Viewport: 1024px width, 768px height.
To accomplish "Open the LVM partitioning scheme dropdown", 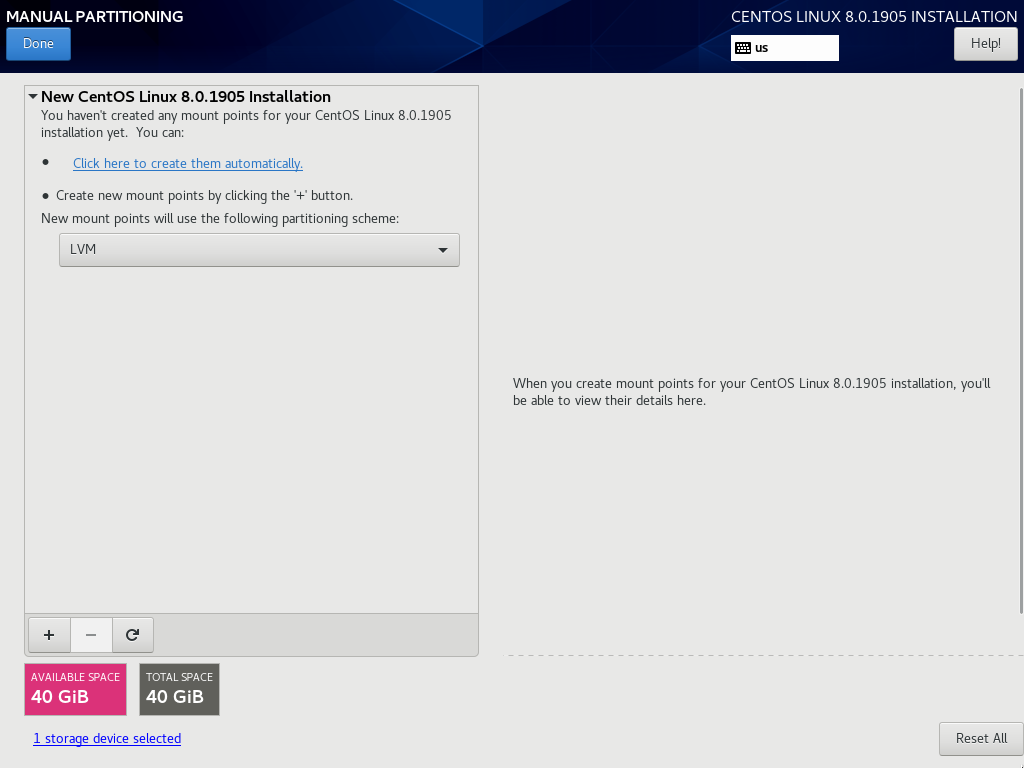I will (259, 249).
